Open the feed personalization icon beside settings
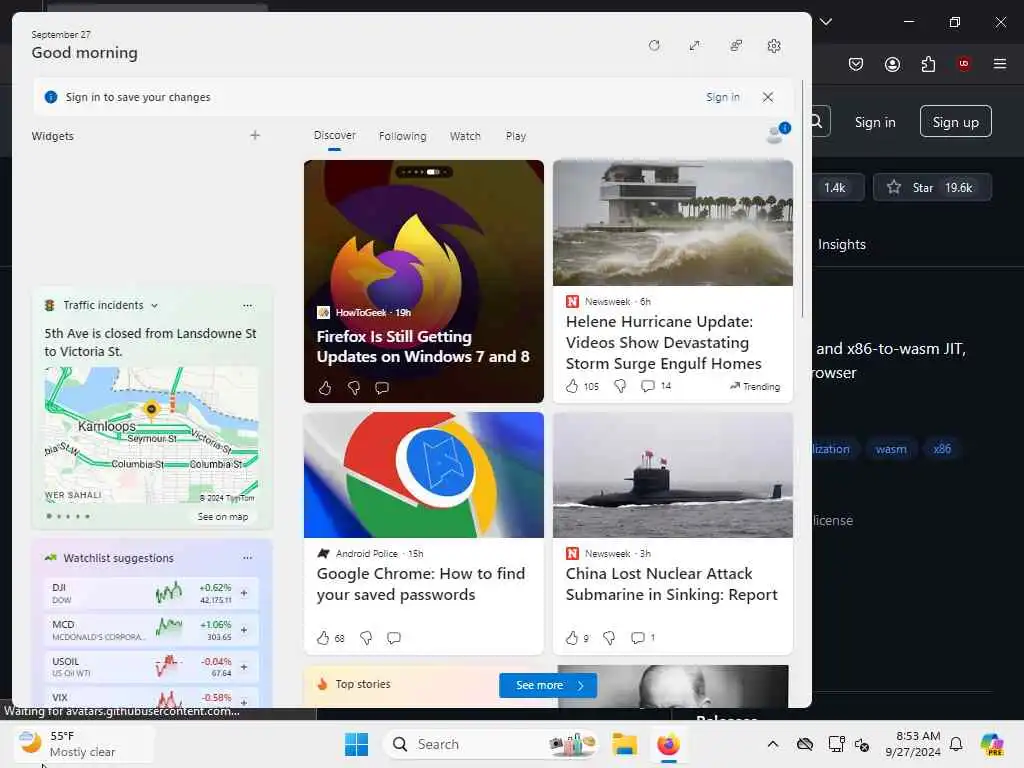 [735, 46]
